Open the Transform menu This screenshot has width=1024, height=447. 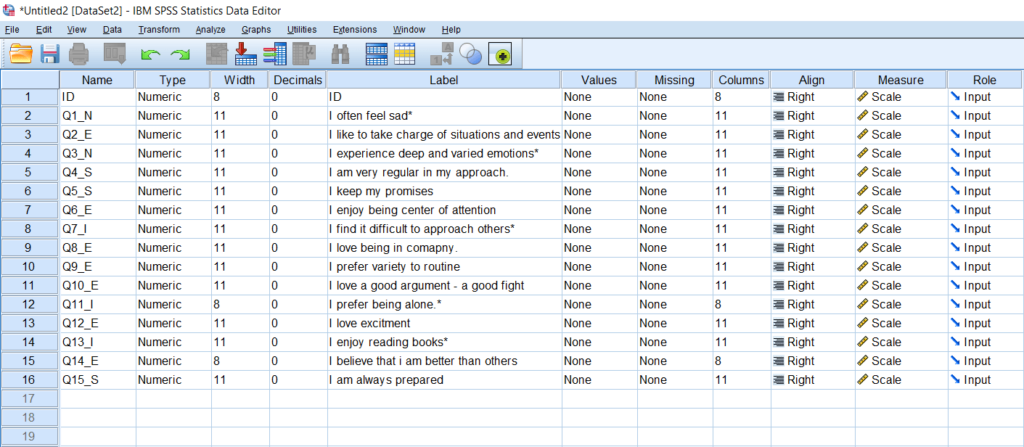[x=159, y=30]
